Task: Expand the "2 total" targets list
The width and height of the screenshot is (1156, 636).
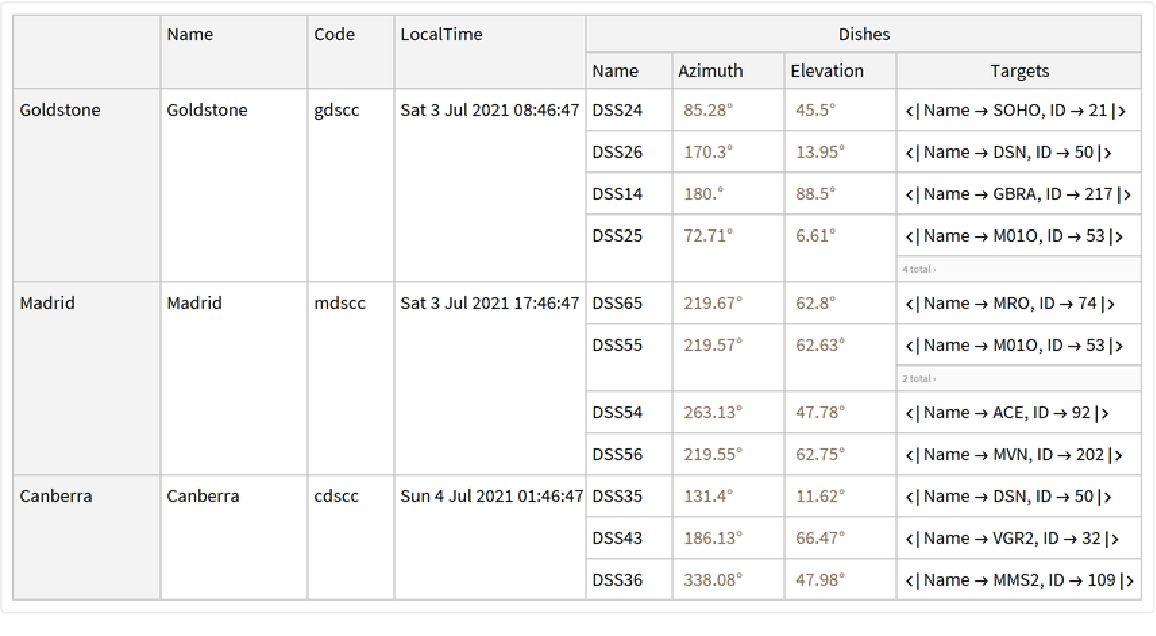Action: pyautogui.click(x=919, y=379)
